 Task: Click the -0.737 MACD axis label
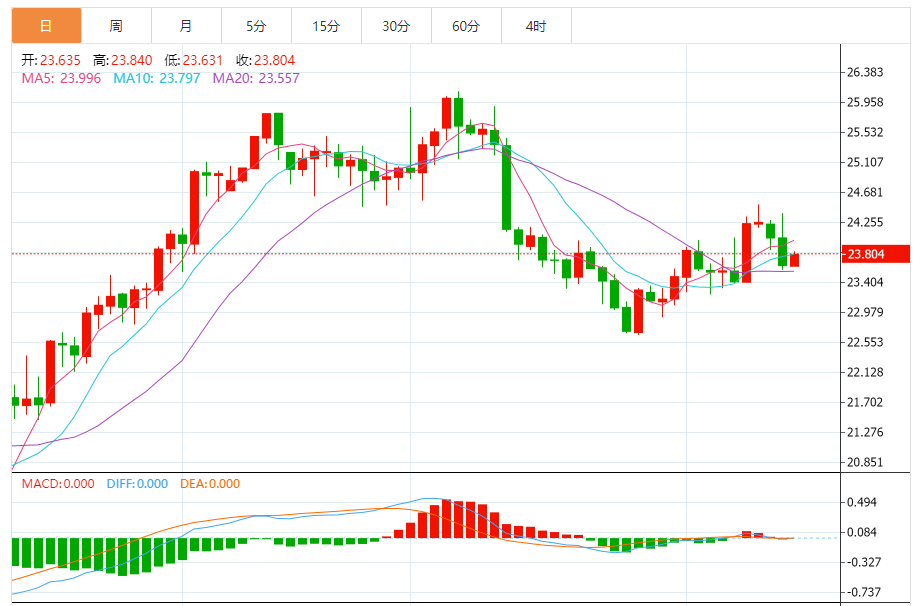click(863, 592)
